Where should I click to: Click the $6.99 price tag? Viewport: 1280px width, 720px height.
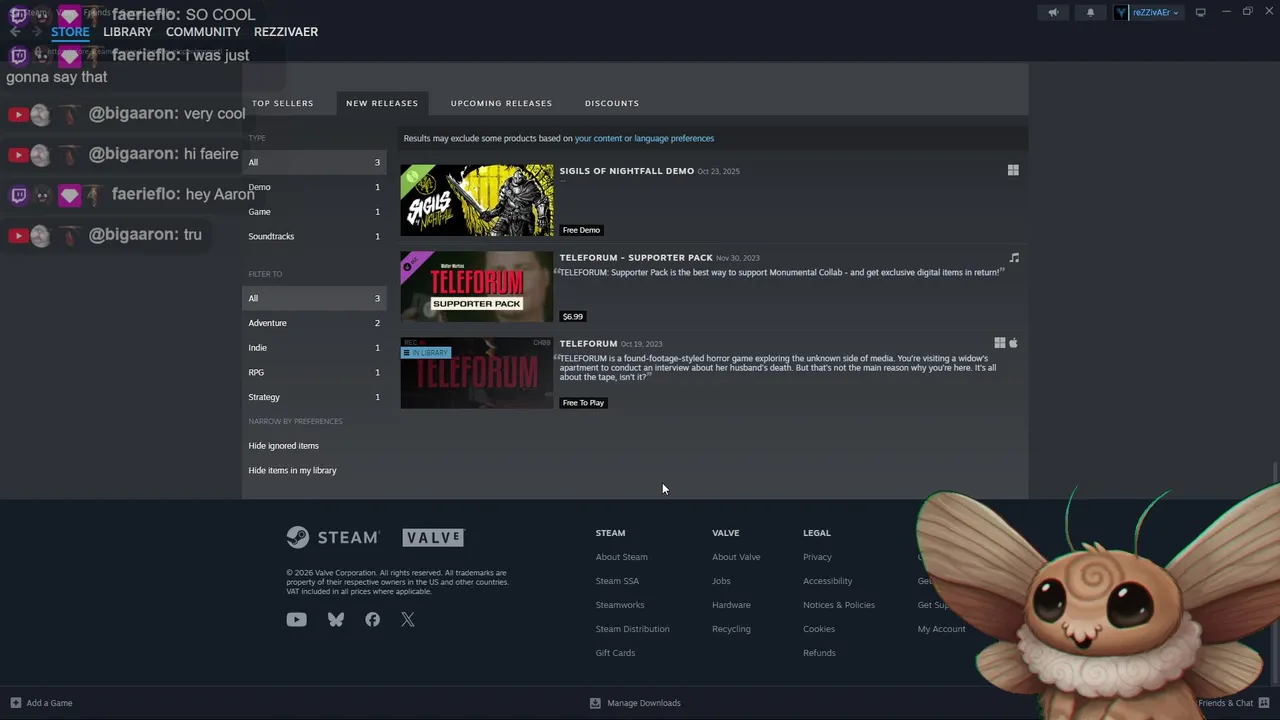click(573, 316)
